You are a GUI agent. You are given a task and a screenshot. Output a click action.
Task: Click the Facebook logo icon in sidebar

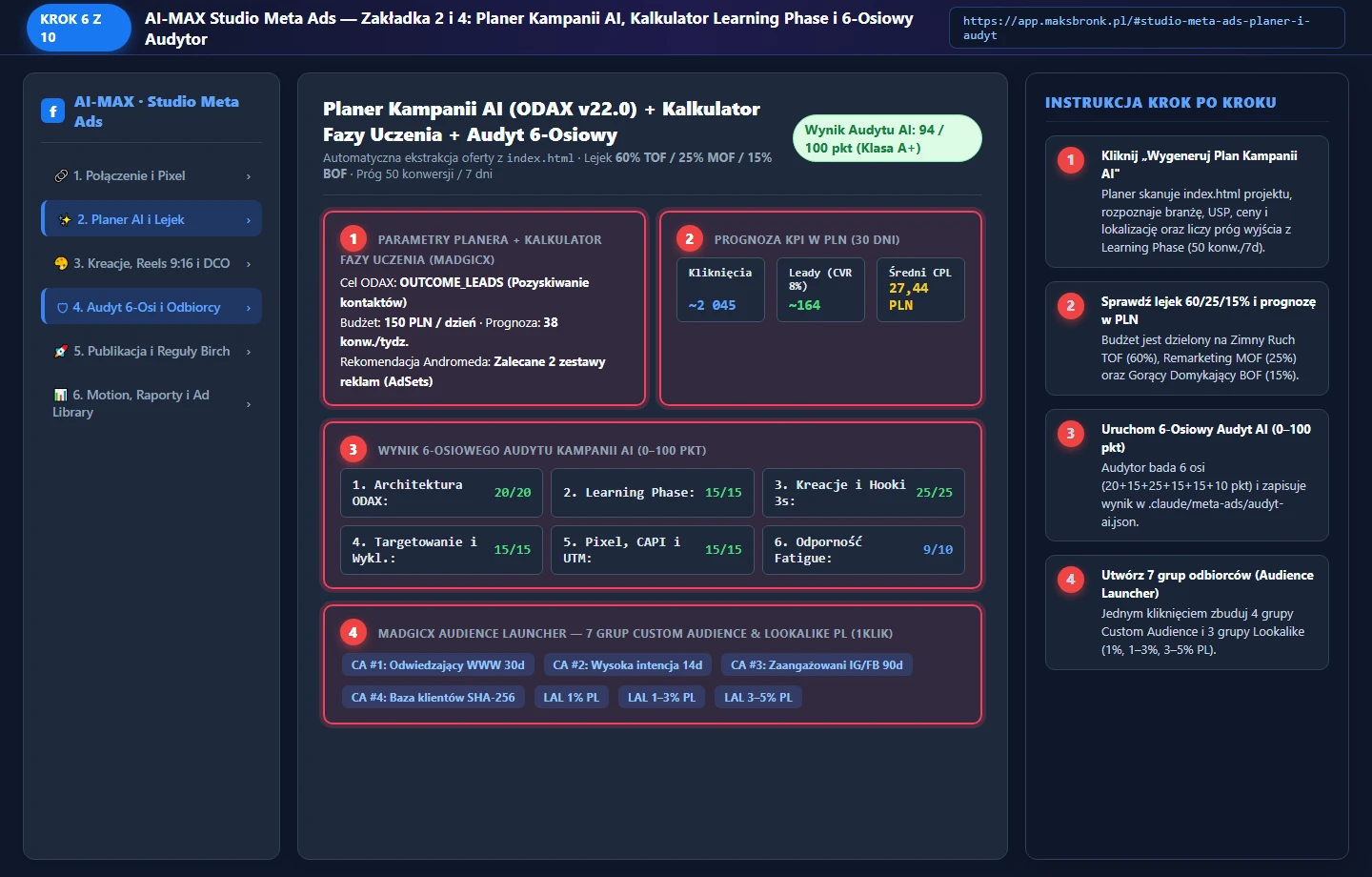point(53,112)
